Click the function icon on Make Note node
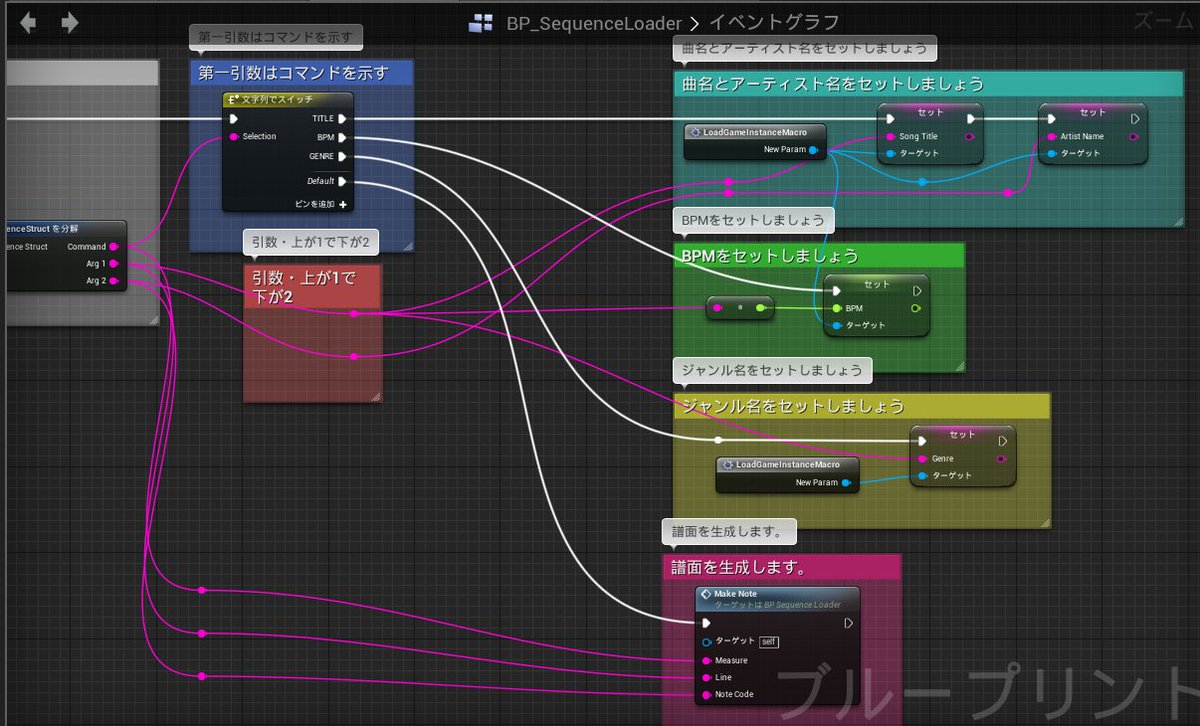 [x=705, y=594]
